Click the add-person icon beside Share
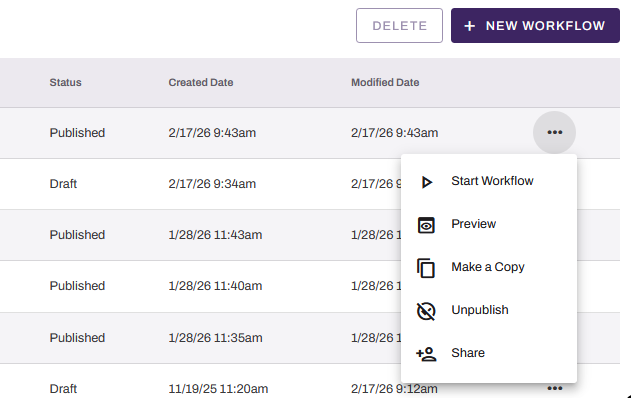 pos(426,354)
